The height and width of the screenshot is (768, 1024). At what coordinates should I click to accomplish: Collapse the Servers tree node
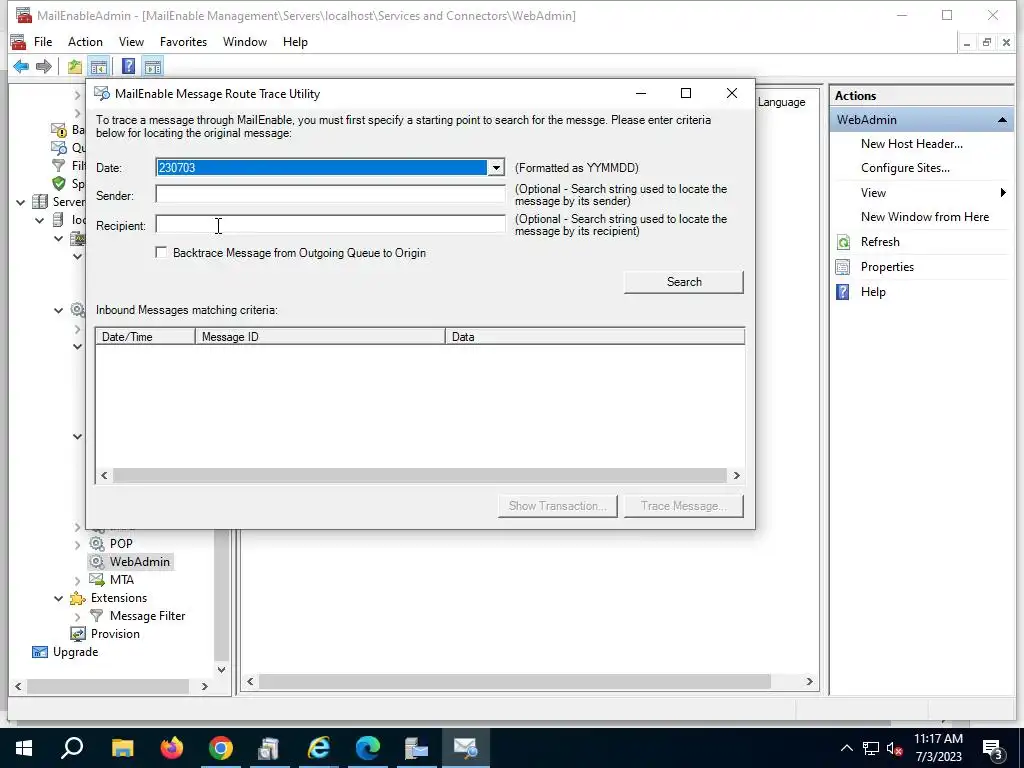(x=21, y=202)
